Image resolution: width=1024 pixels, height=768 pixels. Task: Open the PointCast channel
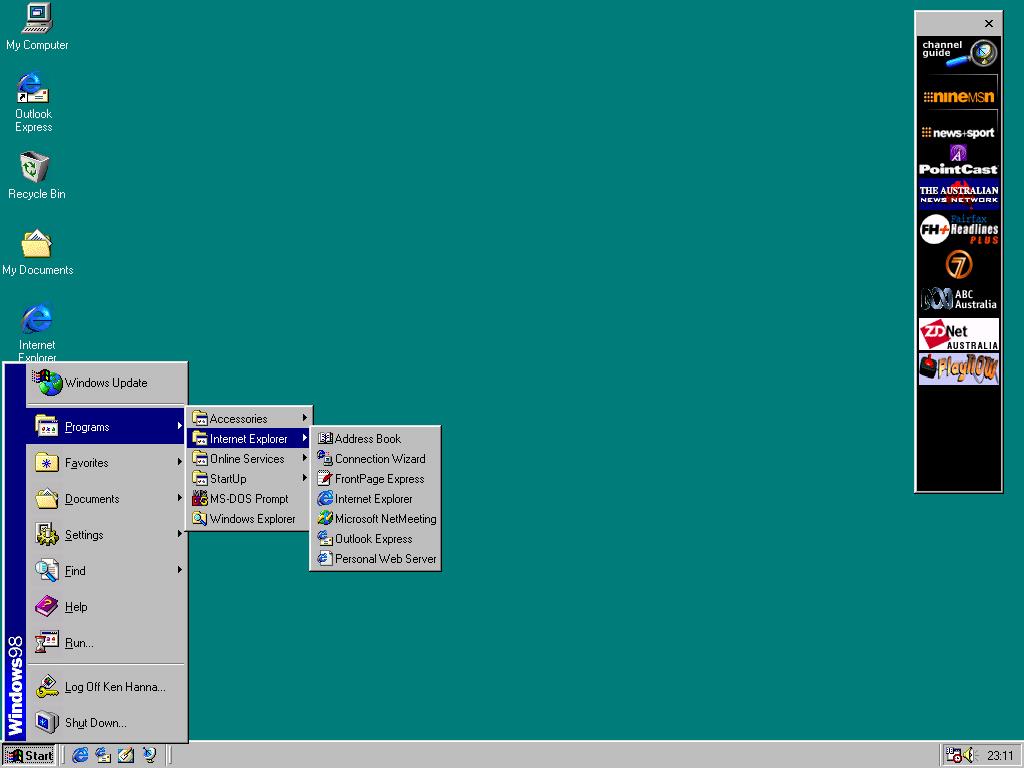(x=959, y=161)
